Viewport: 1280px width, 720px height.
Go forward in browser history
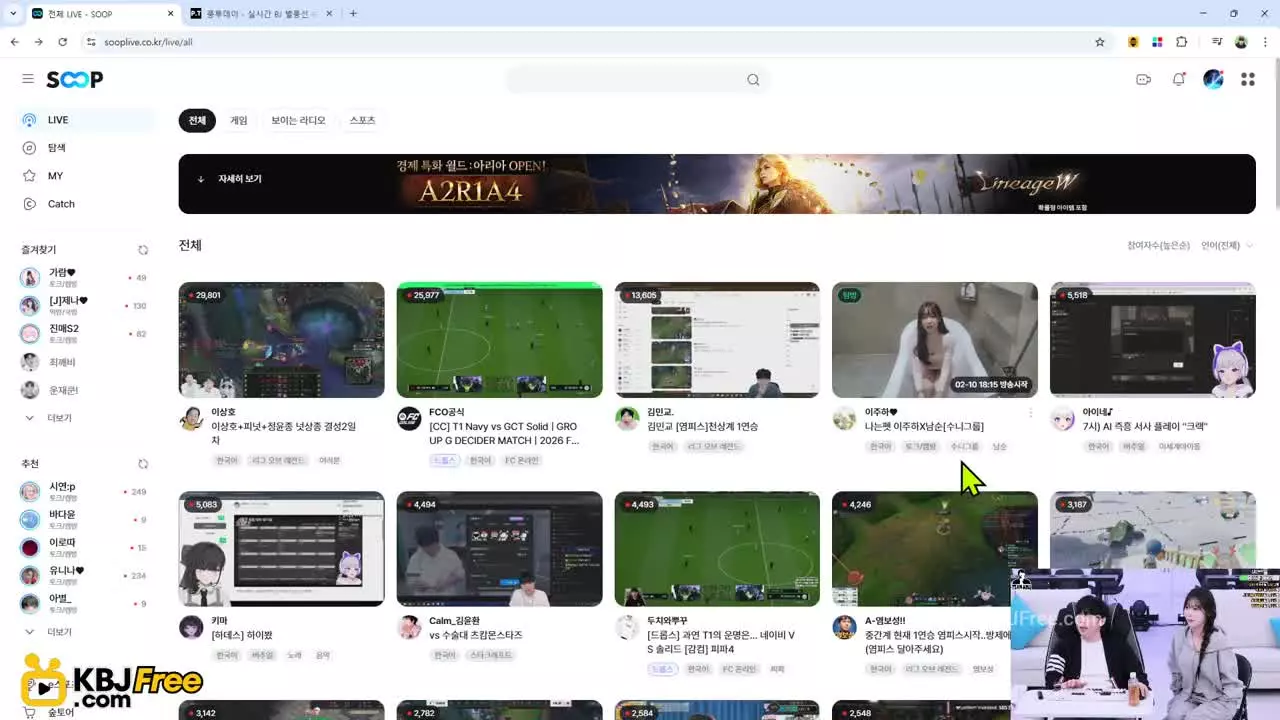pyautogui.click(x=38, y=42)
